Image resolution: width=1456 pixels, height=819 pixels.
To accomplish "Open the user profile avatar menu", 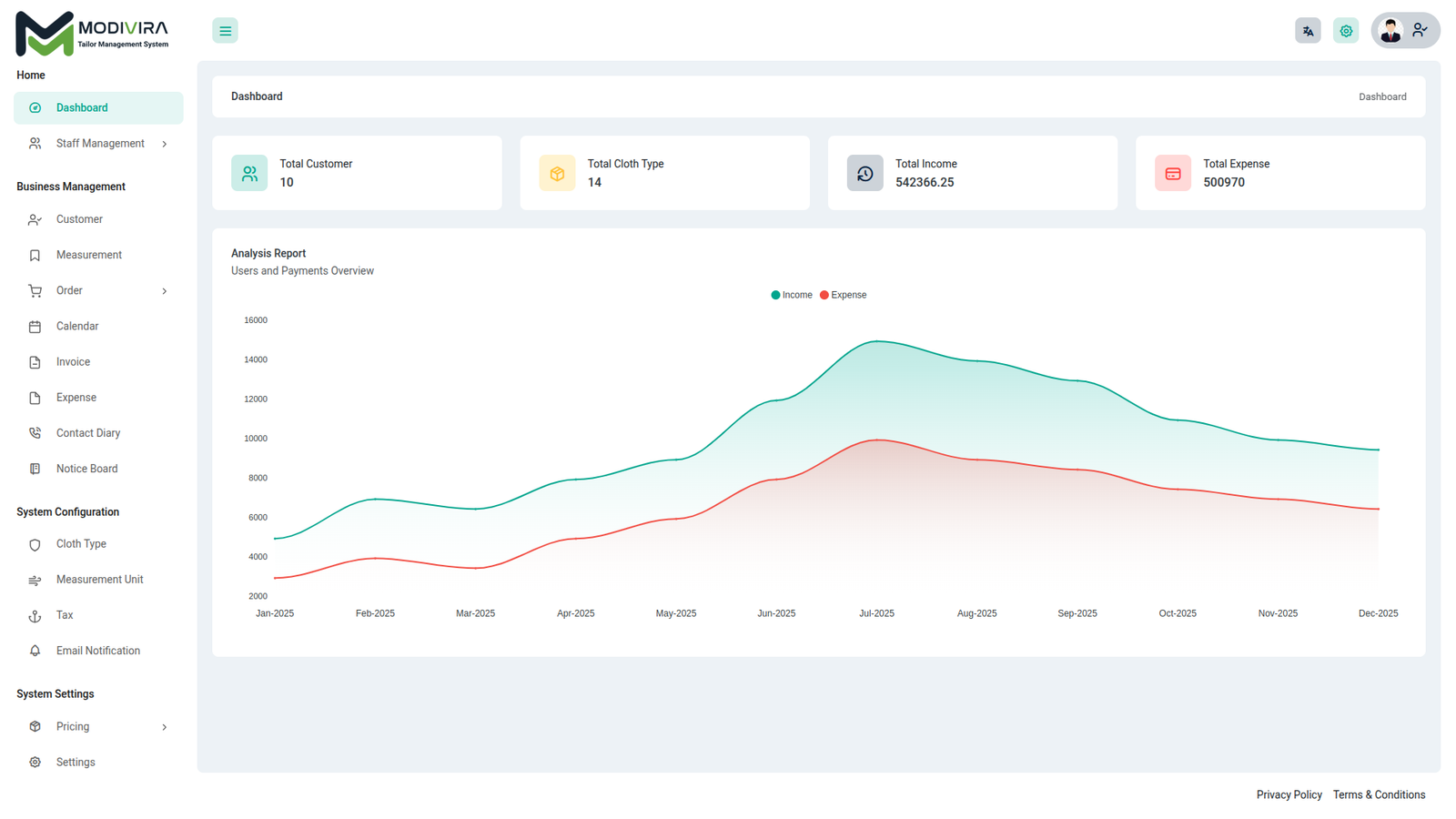I will (x=1405, y=31).
